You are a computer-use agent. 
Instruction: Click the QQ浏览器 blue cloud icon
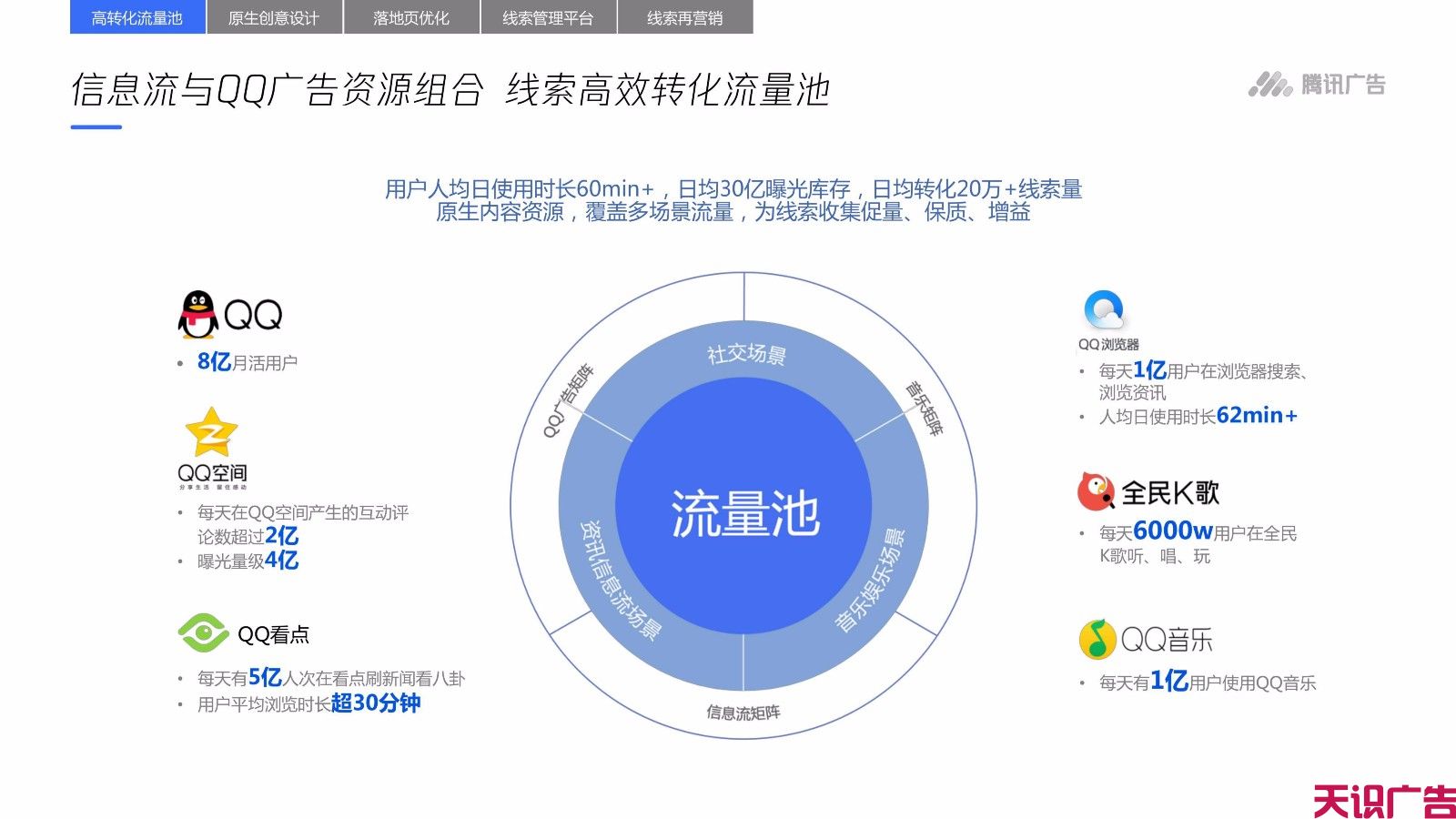coord(1104,310)
